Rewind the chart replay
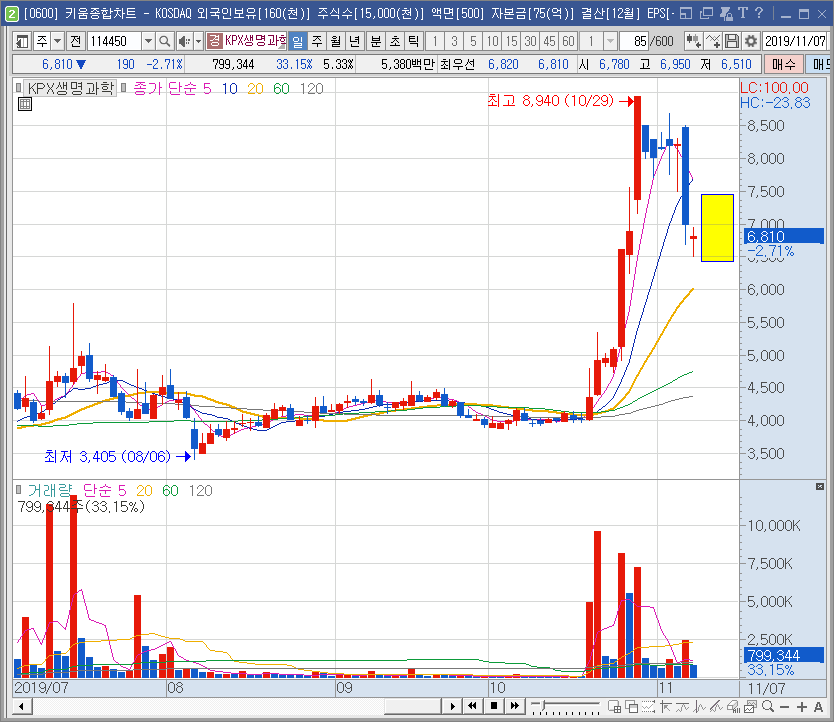The width and height of the screenshot is (834, 722). point(472,706)
